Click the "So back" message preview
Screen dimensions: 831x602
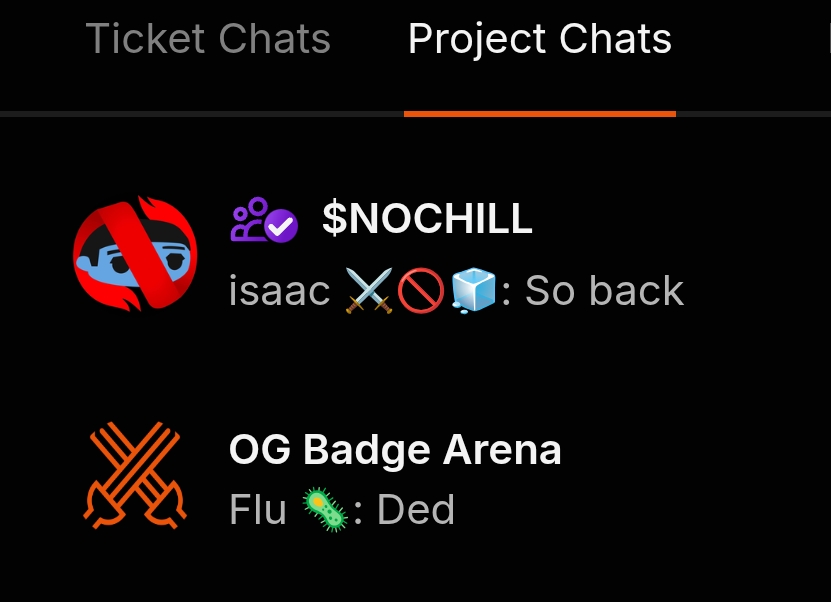coord(604,291)
